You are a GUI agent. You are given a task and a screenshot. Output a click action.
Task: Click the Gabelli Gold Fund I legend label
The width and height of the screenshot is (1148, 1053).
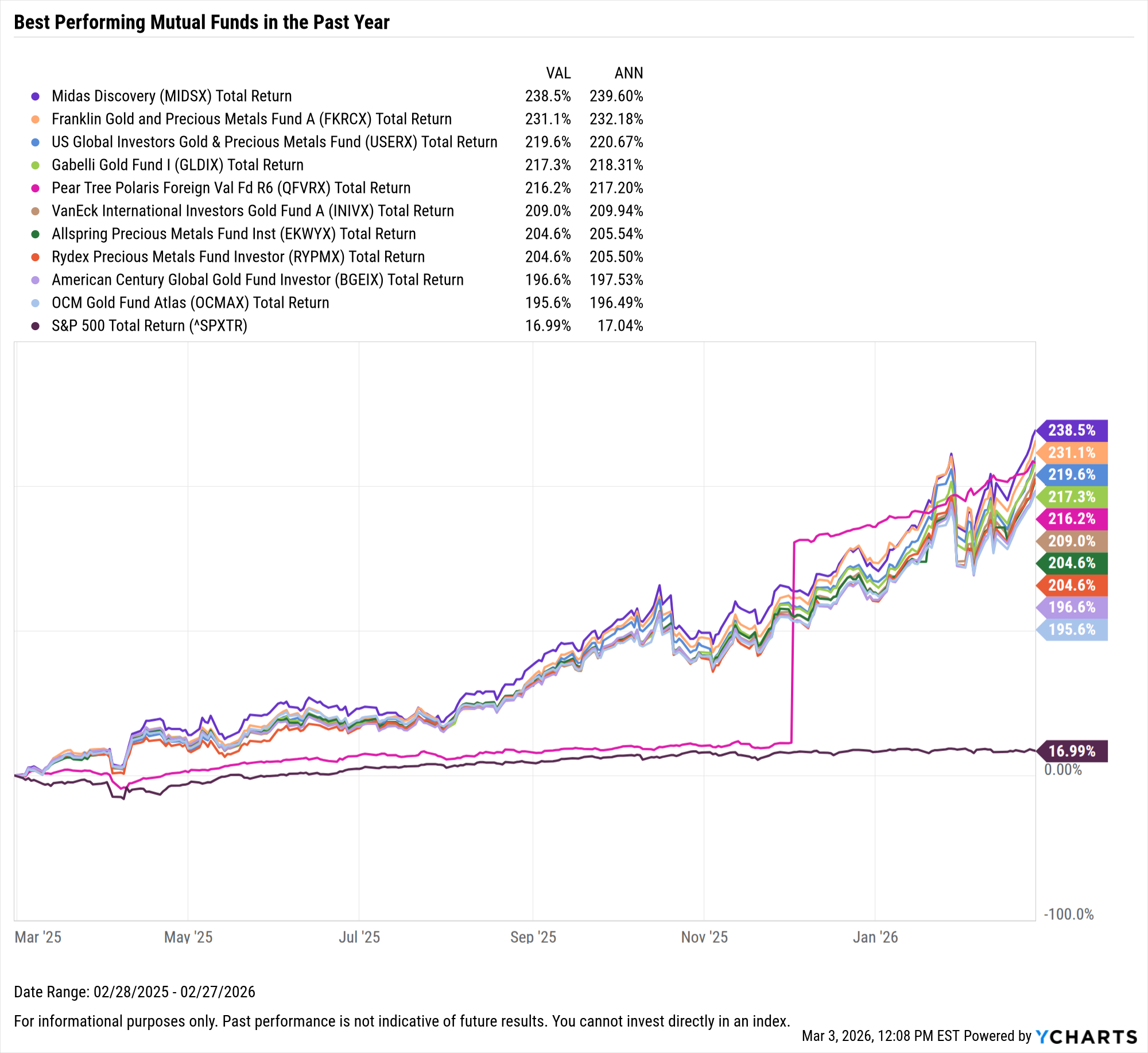177,165
